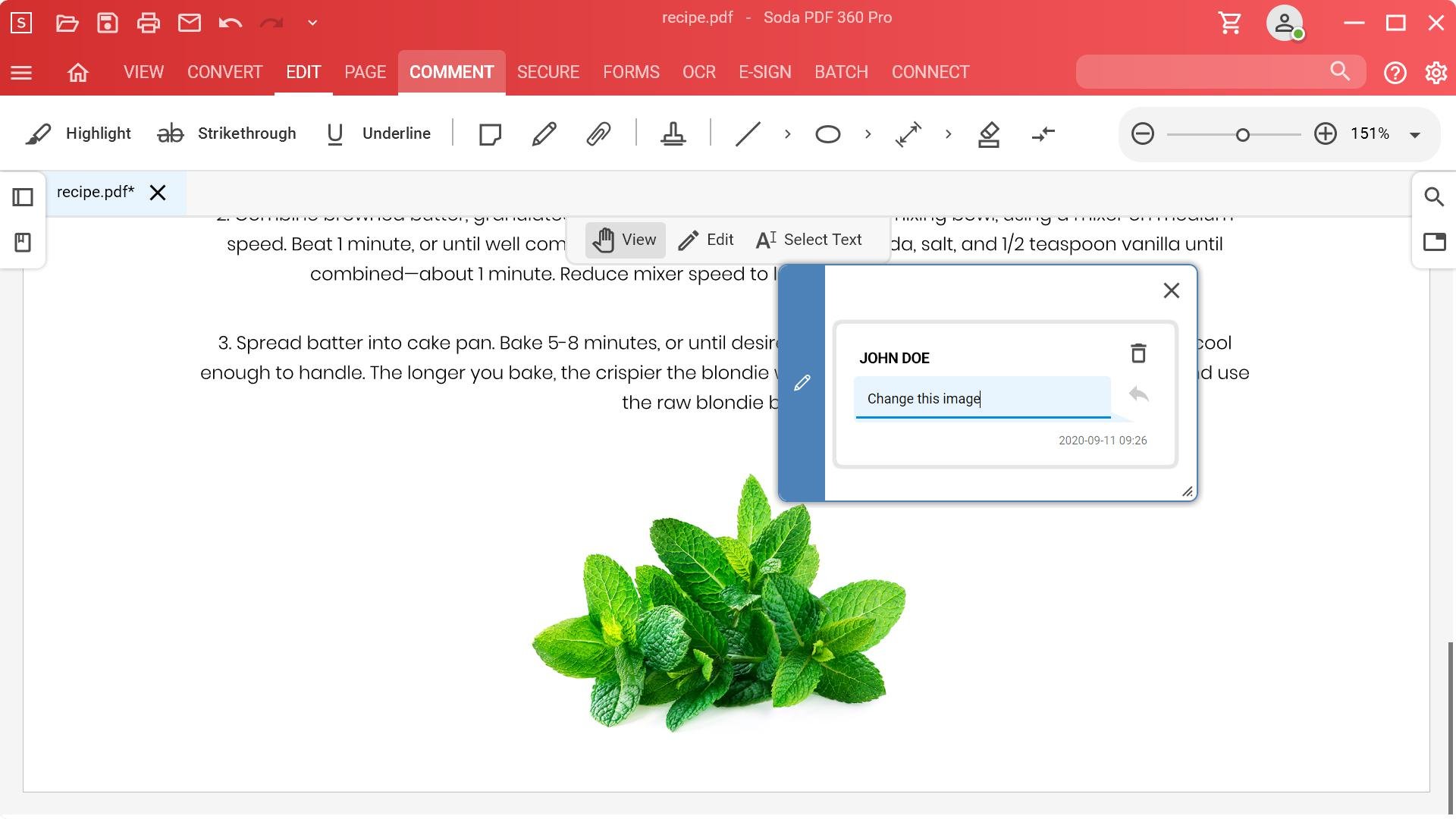Open the SECURE tab
This screenshot has width=1456, height=819.
click(x=548, y=72)
